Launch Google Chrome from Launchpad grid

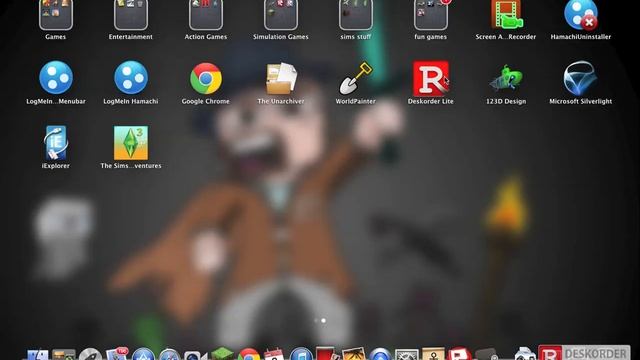coord(206,78)
